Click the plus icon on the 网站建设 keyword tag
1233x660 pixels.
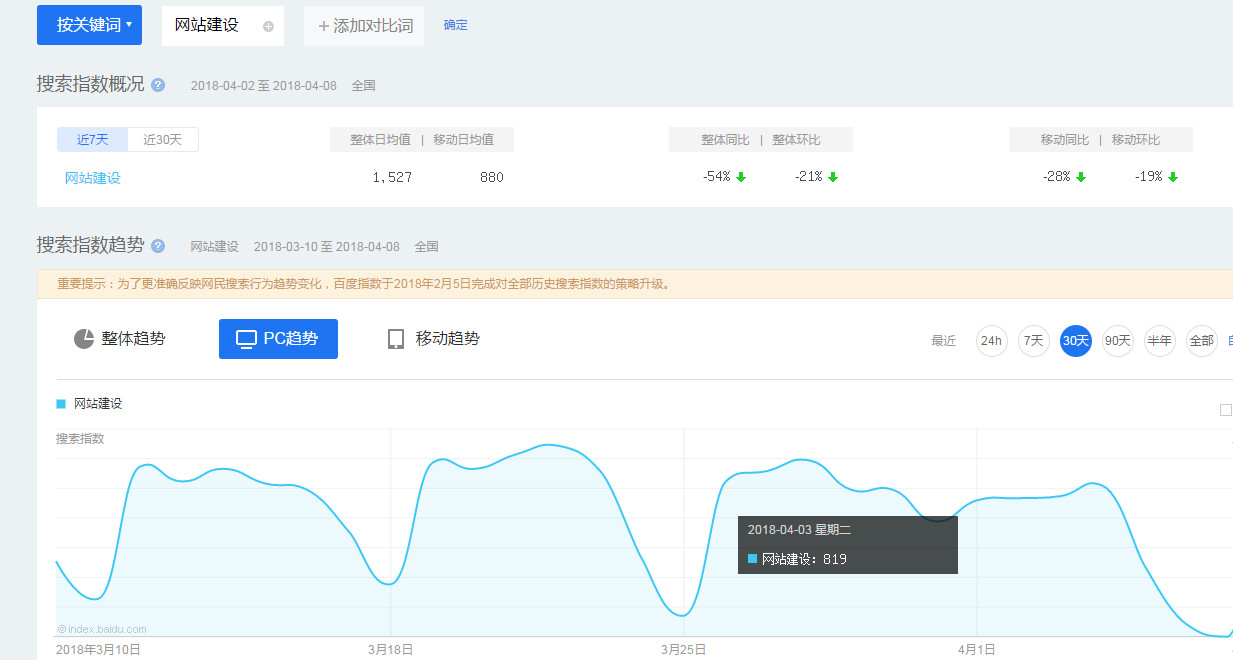click(270, 25)
